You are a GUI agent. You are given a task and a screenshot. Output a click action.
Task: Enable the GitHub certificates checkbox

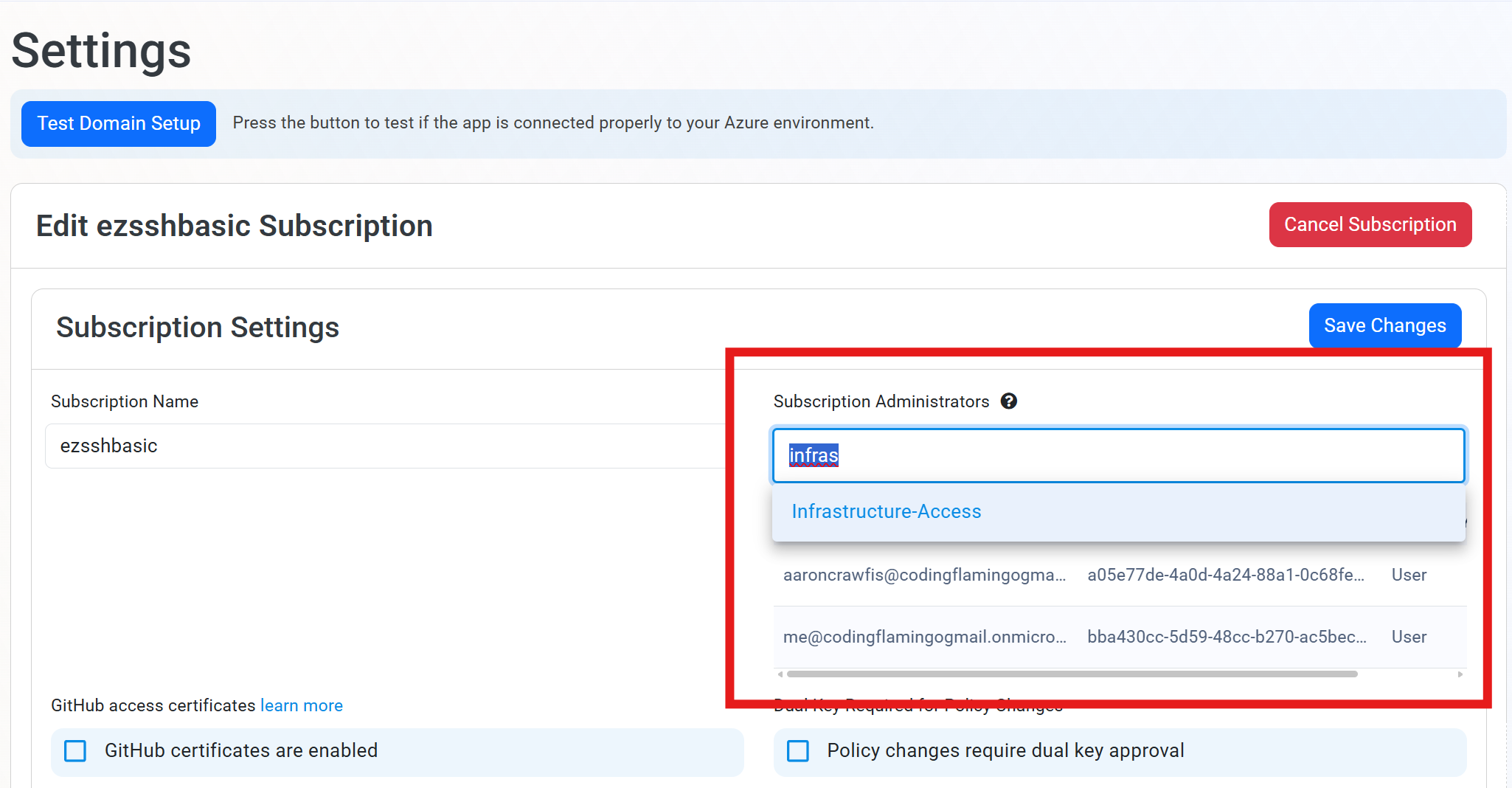[74, 750]
